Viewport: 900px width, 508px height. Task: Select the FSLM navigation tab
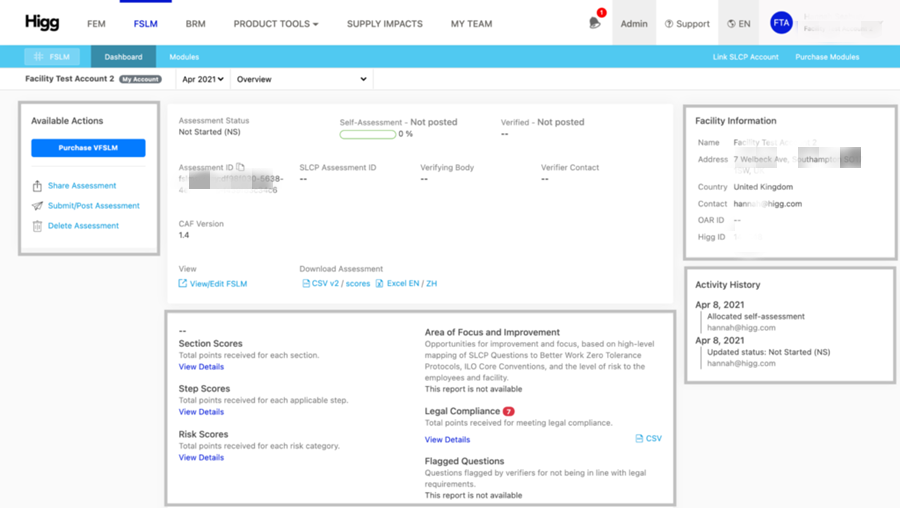point(145,24)
